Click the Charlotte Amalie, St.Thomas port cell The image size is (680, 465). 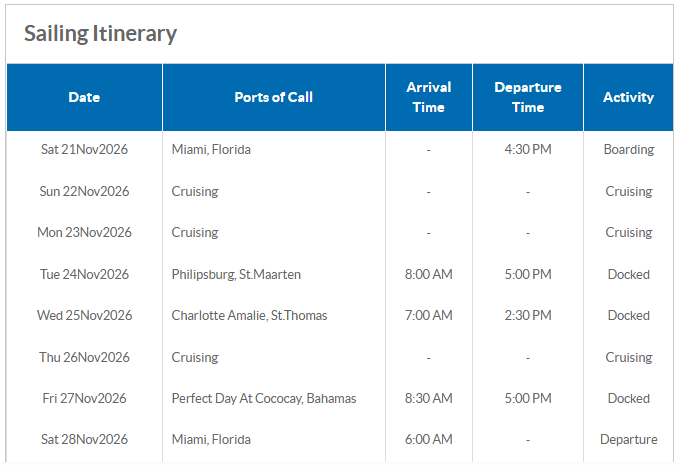tap(249, 315)
